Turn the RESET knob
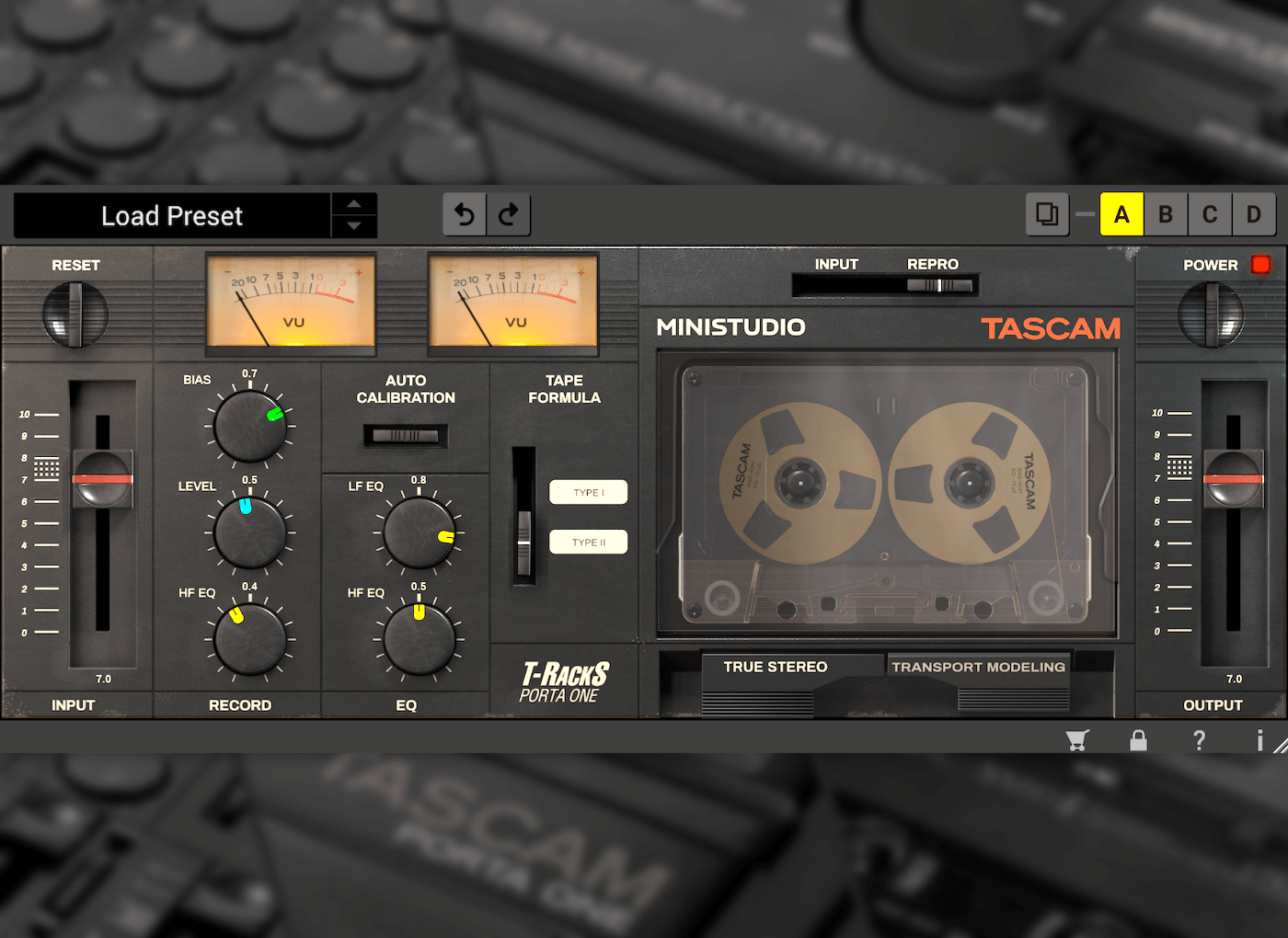Image resolution: width=1288 pixels, height=938 pixels. (x=75, y=315)
